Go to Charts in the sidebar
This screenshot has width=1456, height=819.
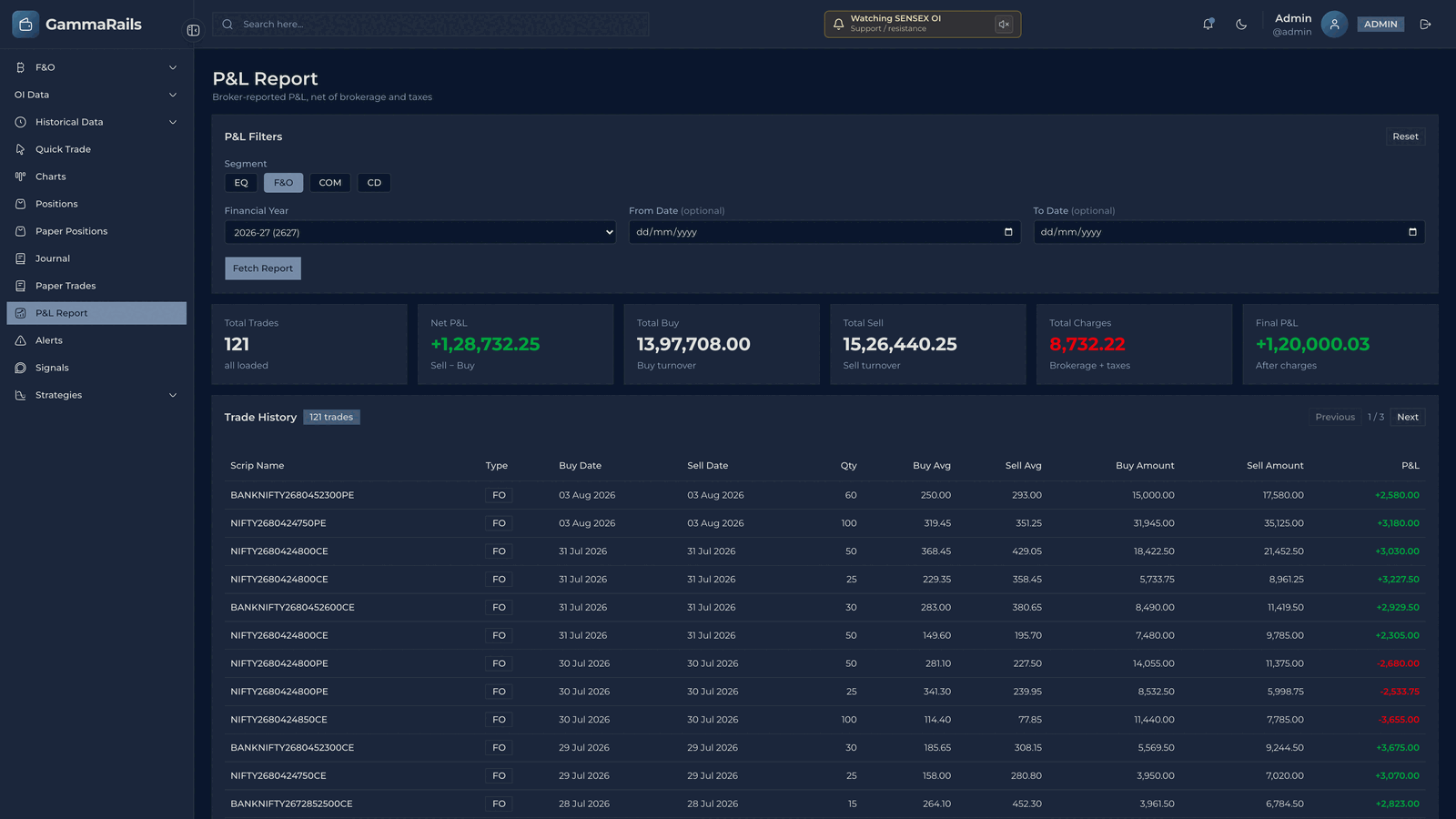(x=96, y=177)
